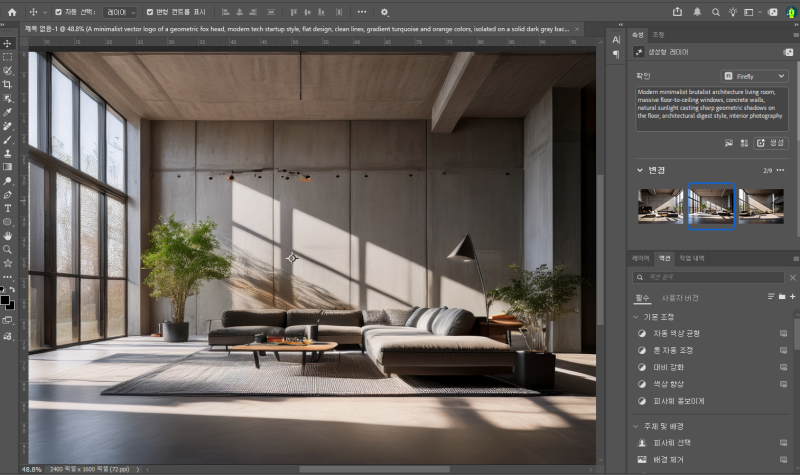This screenshot has height=475, width=800.
Task: Switch to the 조정 tab
Action: [x=658, y=35]
